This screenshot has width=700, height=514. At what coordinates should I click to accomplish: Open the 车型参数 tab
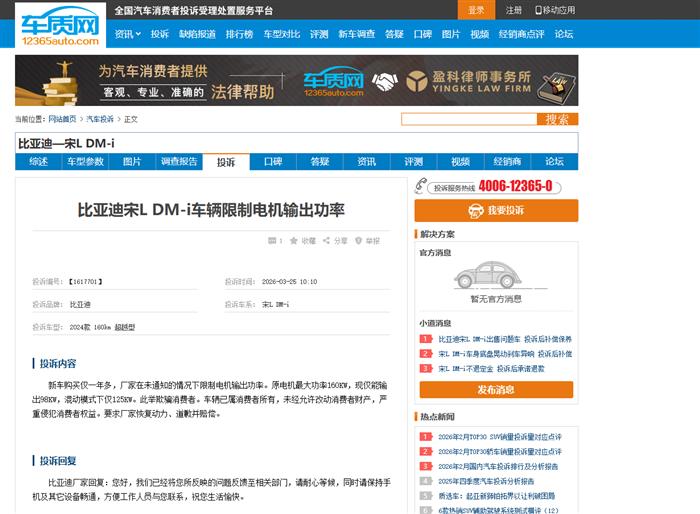coord(85,162)
